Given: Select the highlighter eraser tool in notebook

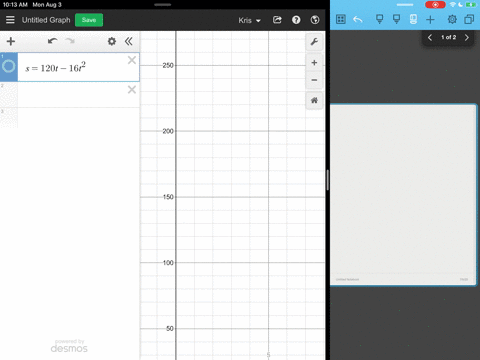Looking at the screenshot, I should coord(413,19).
